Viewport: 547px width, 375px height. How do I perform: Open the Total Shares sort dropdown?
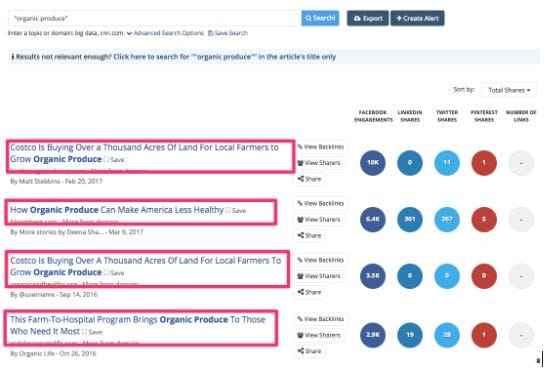click(x=509, y=90)
